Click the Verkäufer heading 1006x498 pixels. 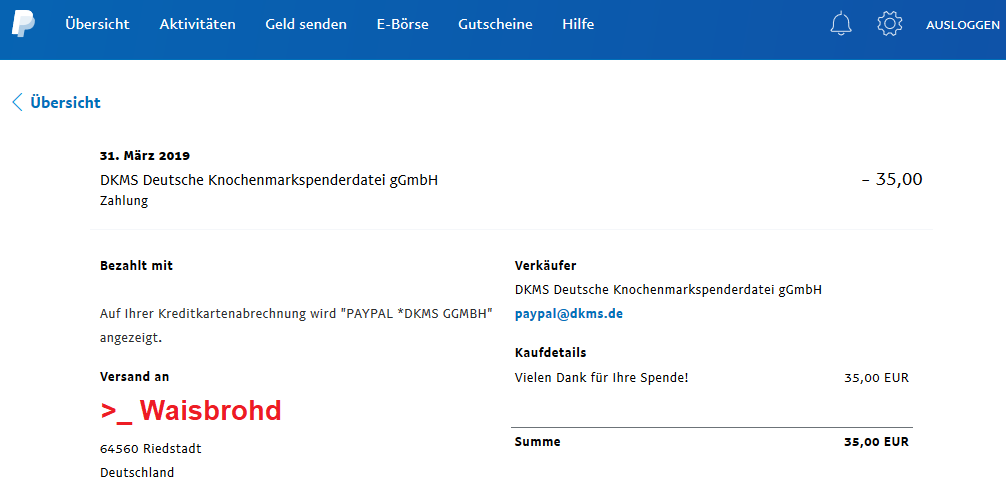[545, 265]
